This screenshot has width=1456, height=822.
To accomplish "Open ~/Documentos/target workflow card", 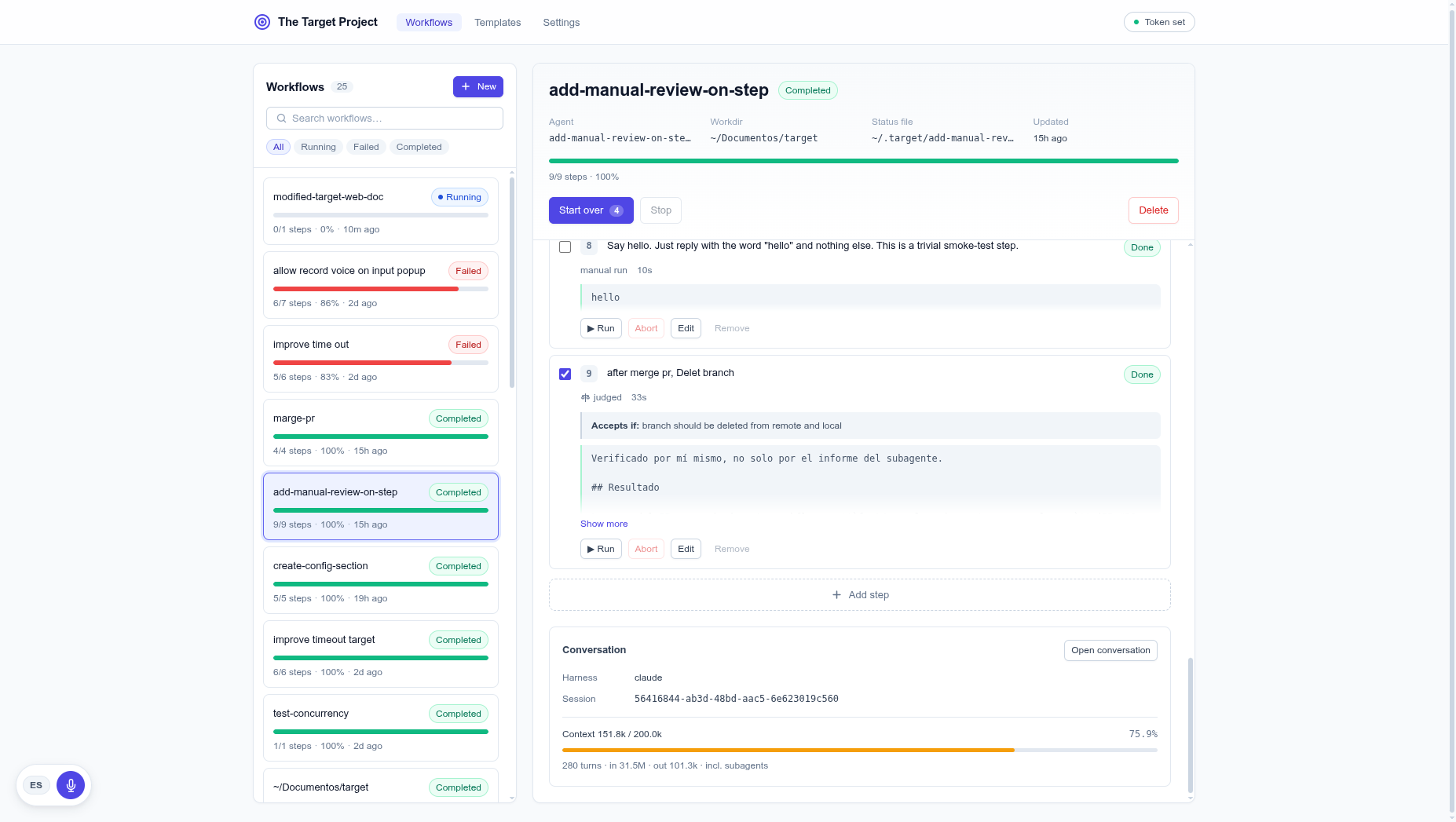I will click(x=381, y=786).
